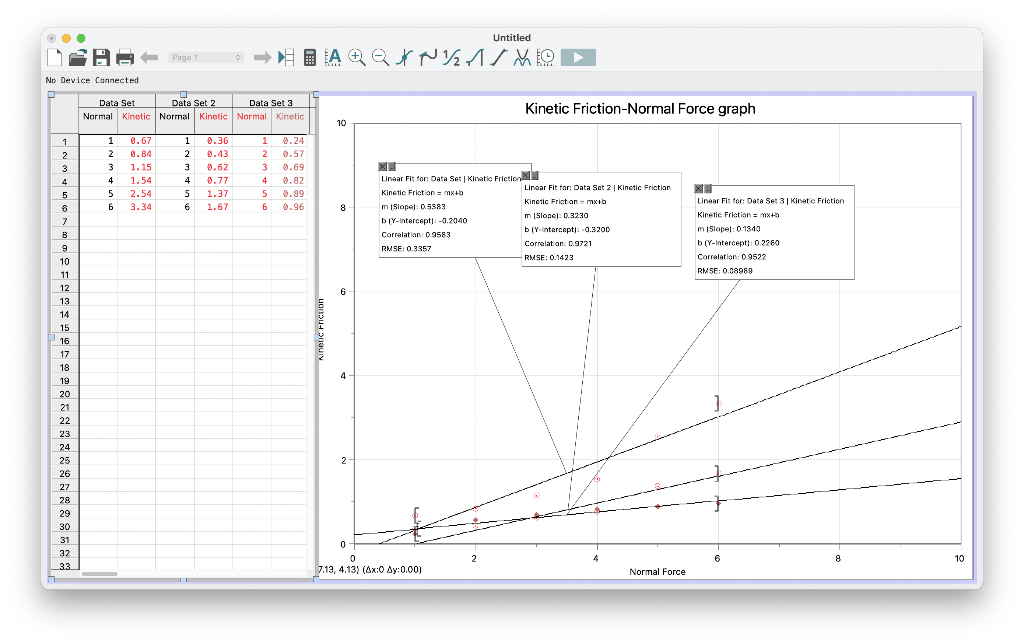
Task: Click Normal column header under Data Set 2
Action: tap(174, 117)
